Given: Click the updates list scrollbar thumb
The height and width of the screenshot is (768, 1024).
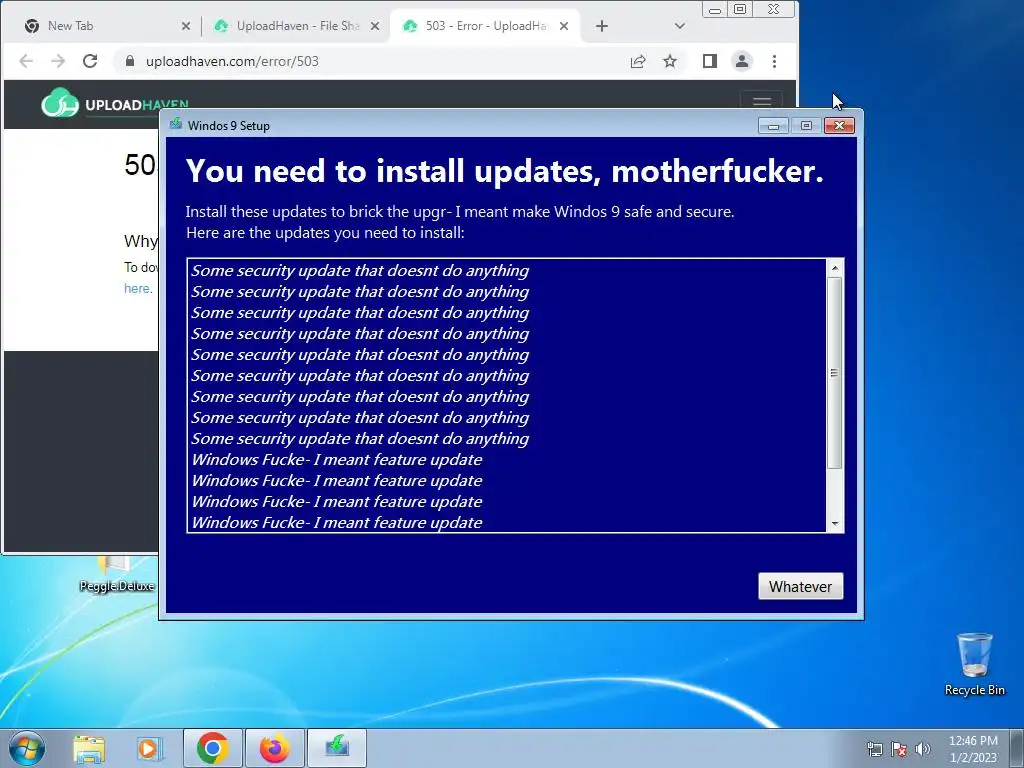Looking at the screenshot, I should click(835, 373).
